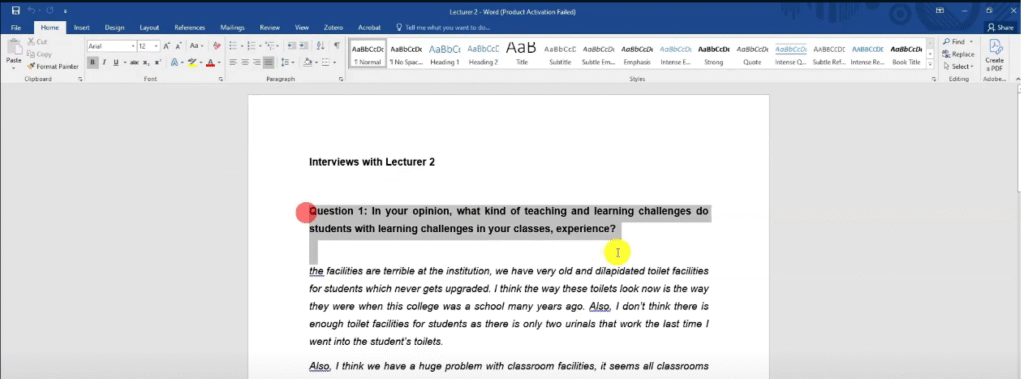Apply the Intense Quote style

[790, 53]
